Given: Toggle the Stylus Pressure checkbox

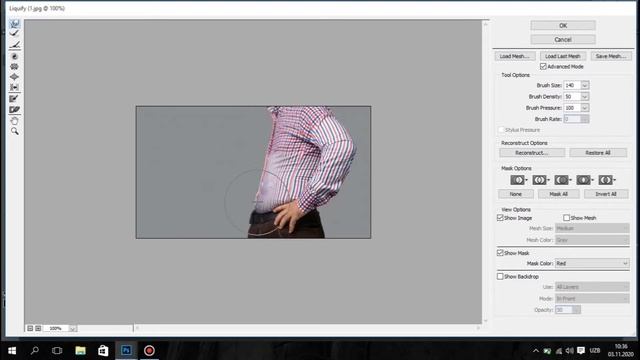Looking at the screenshot, I should coord(501,130).
